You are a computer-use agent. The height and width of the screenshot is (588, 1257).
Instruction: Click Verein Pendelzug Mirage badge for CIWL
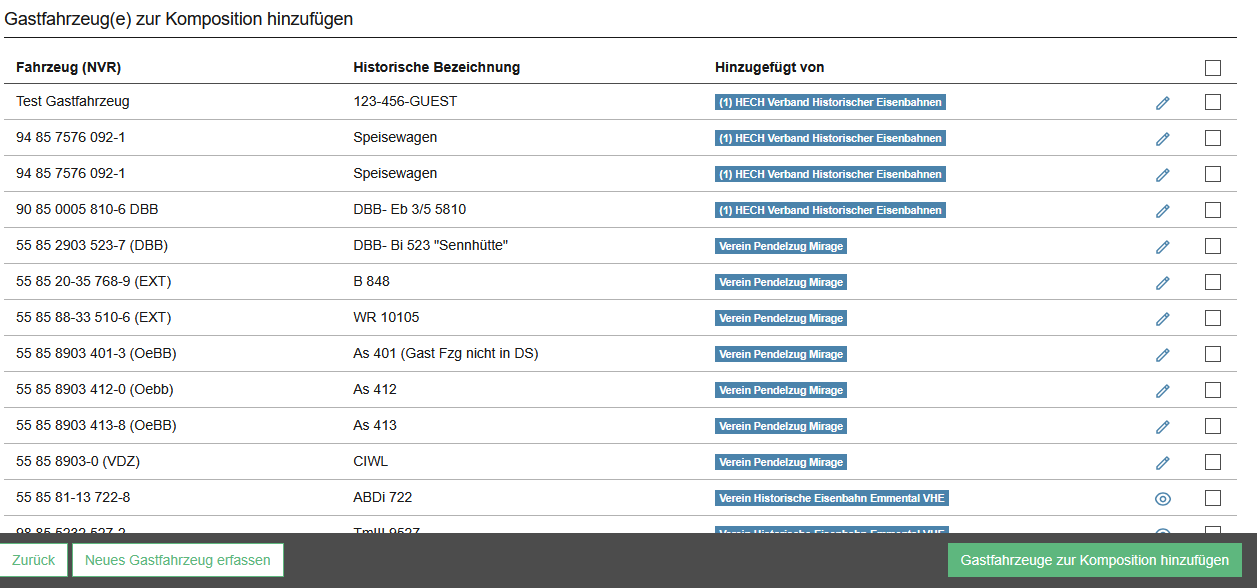781,462
